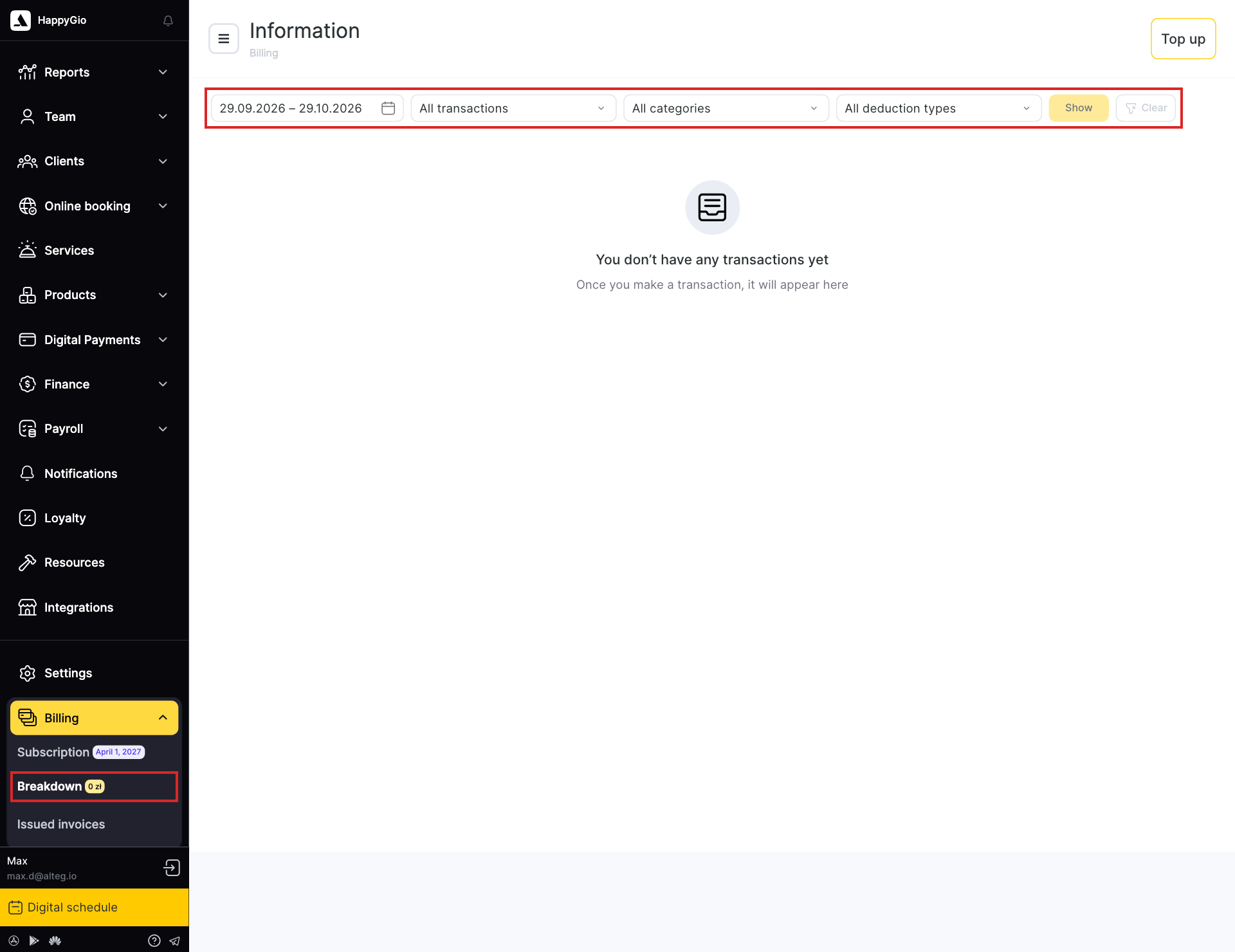The width and height of the screenshot is (1235, 952).
Task: Open the All categories dropdown
Action: (x=726, y=108)
